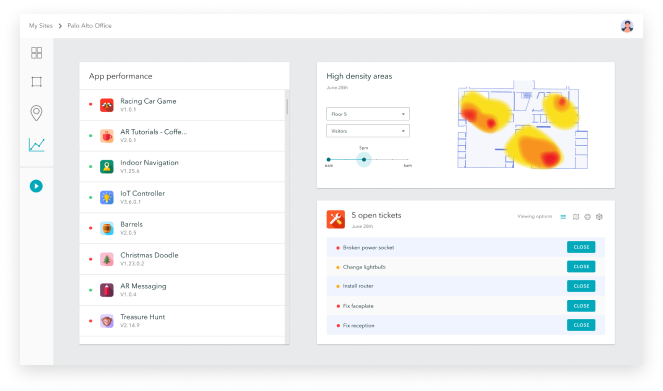The height and width of the screenshot is (391, 663).
Task: Switch tickets to list view icon
Action: pos(563,217)
